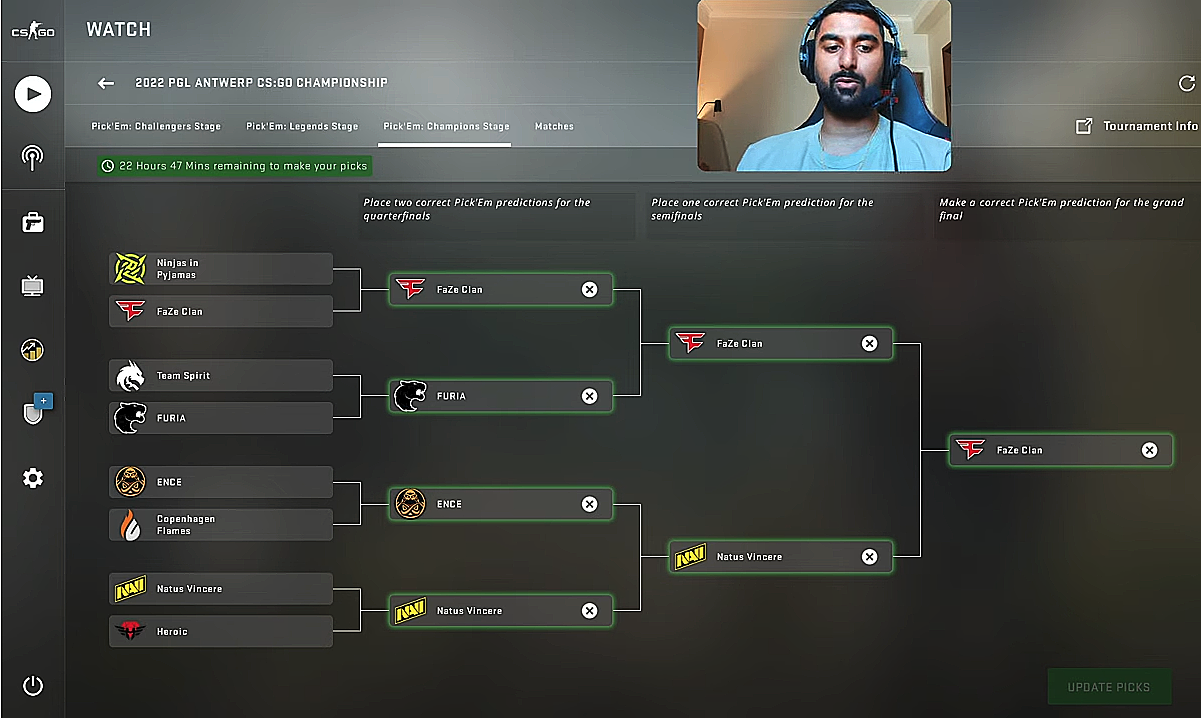Remove Natus Vincere semifinal pick
The height and width of the screenshot is (718, 1201).
870,557
